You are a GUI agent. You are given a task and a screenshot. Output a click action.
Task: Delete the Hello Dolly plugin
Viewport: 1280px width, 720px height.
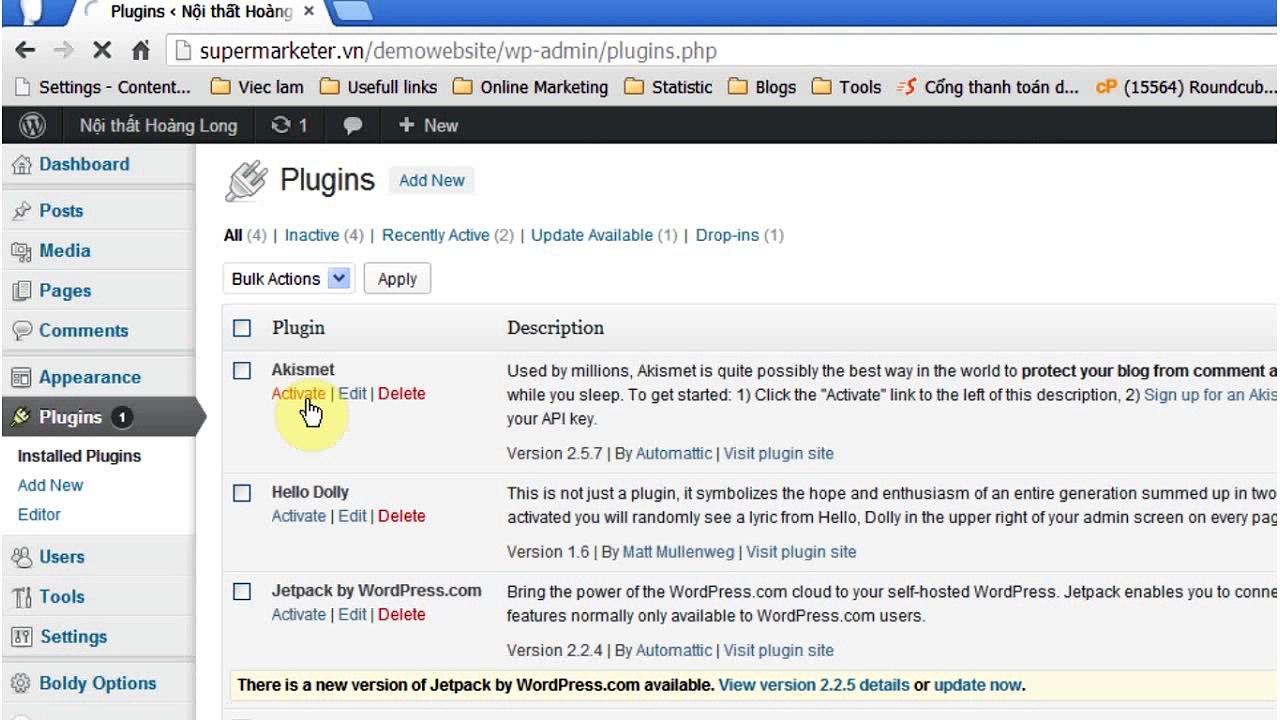pos(402,516)
